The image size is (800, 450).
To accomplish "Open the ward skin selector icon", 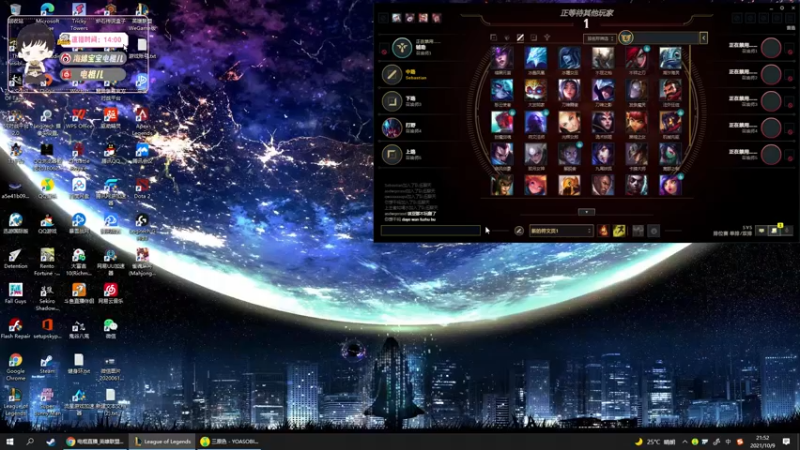I will pyautogui.click(x=638, y=231).
